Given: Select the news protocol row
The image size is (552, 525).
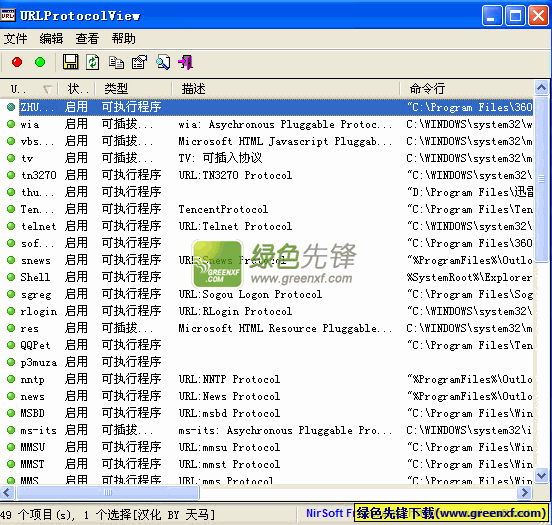Looking at the screenshot, I should click(266, 396).
